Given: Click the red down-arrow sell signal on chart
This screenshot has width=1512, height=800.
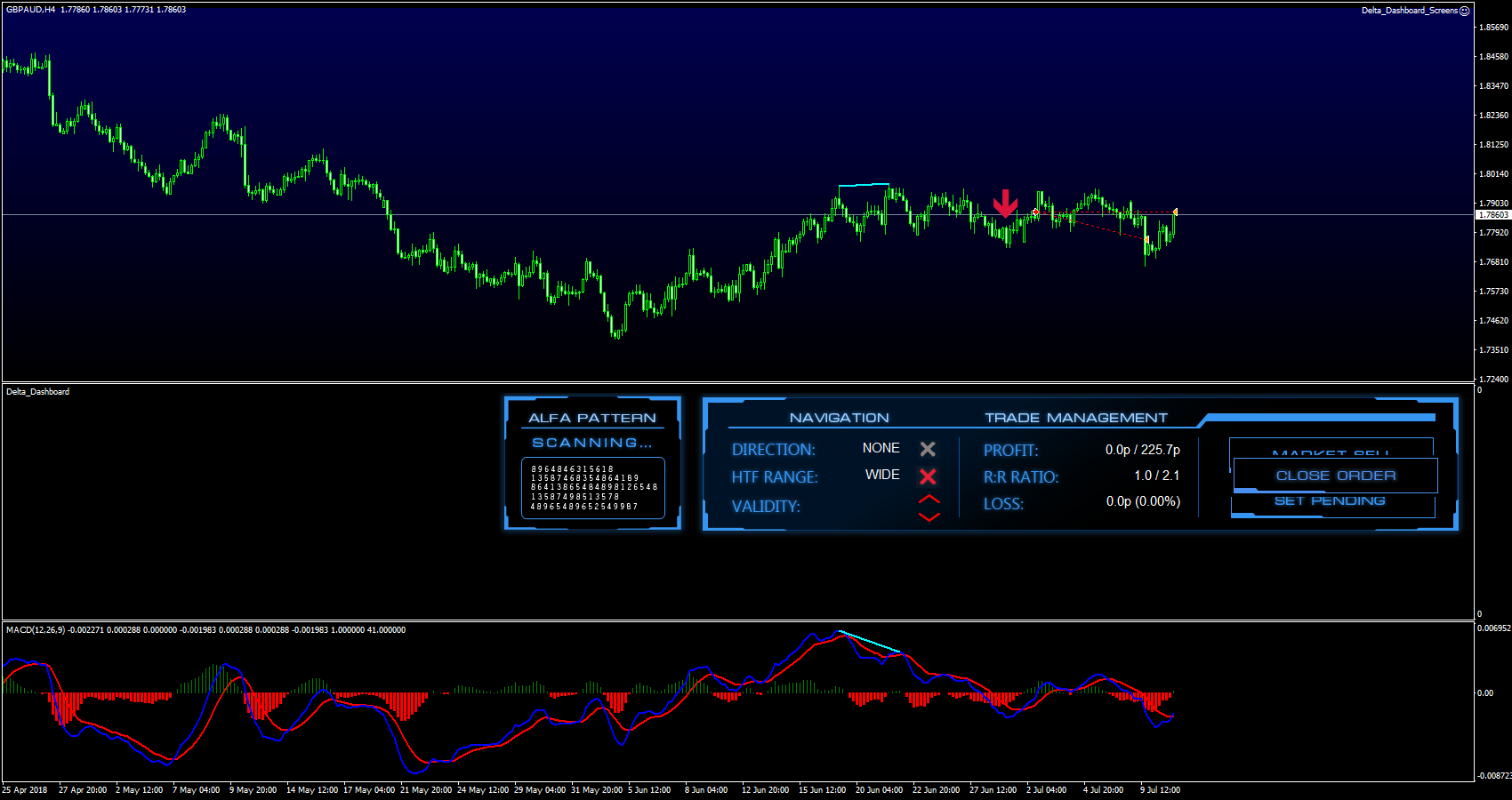Looking at the screenshot, I should [1005, 204].
